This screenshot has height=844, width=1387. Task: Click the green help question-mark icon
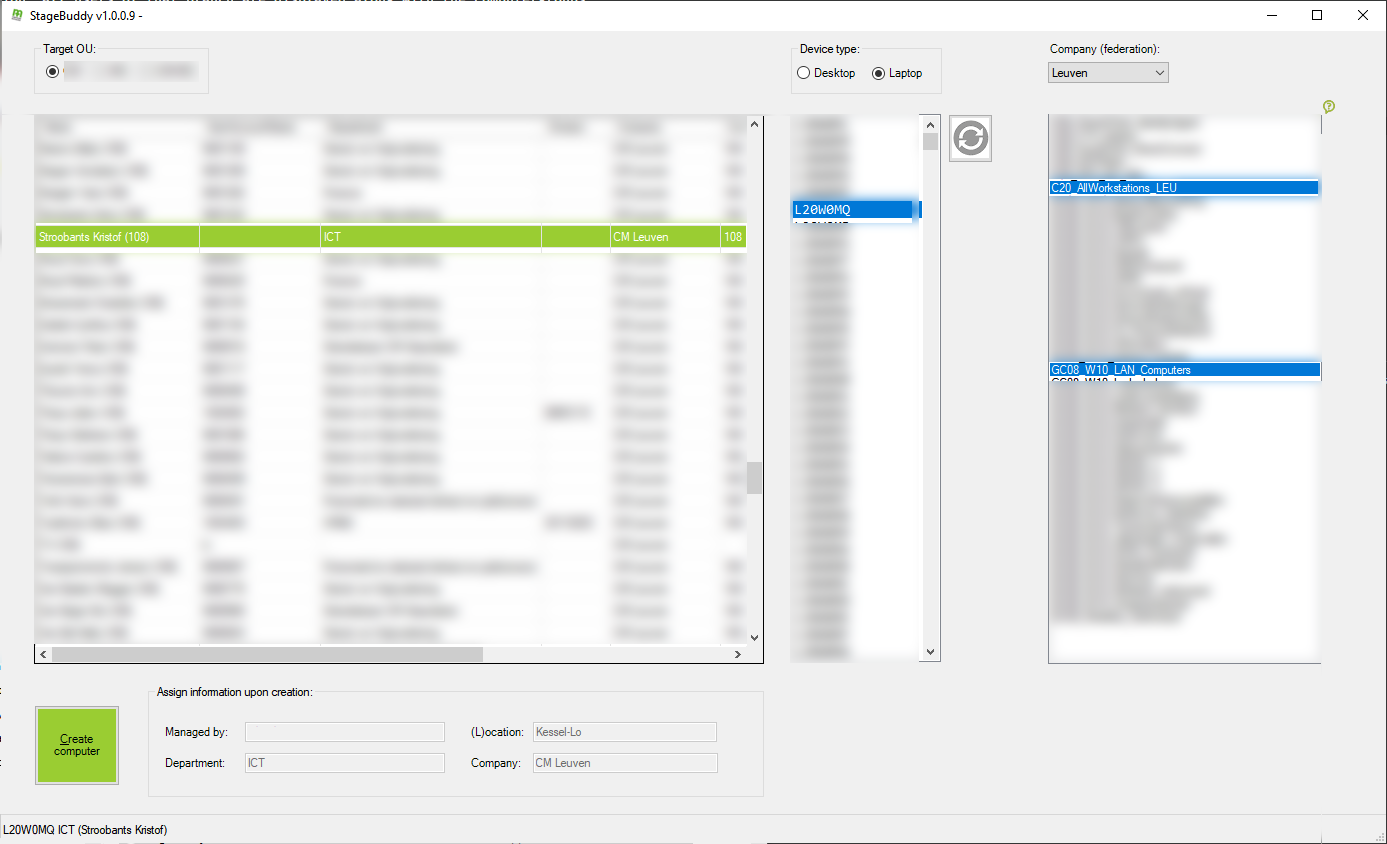tap(1328, 106)
